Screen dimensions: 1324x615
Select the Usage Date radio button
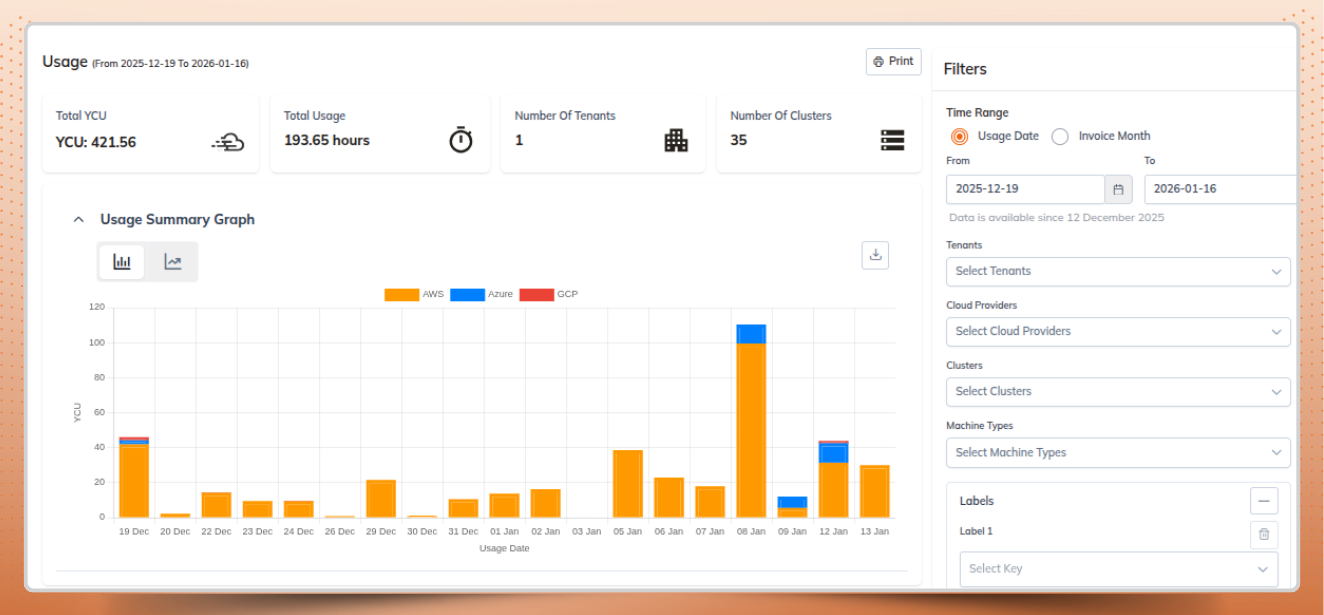(960, 137)
